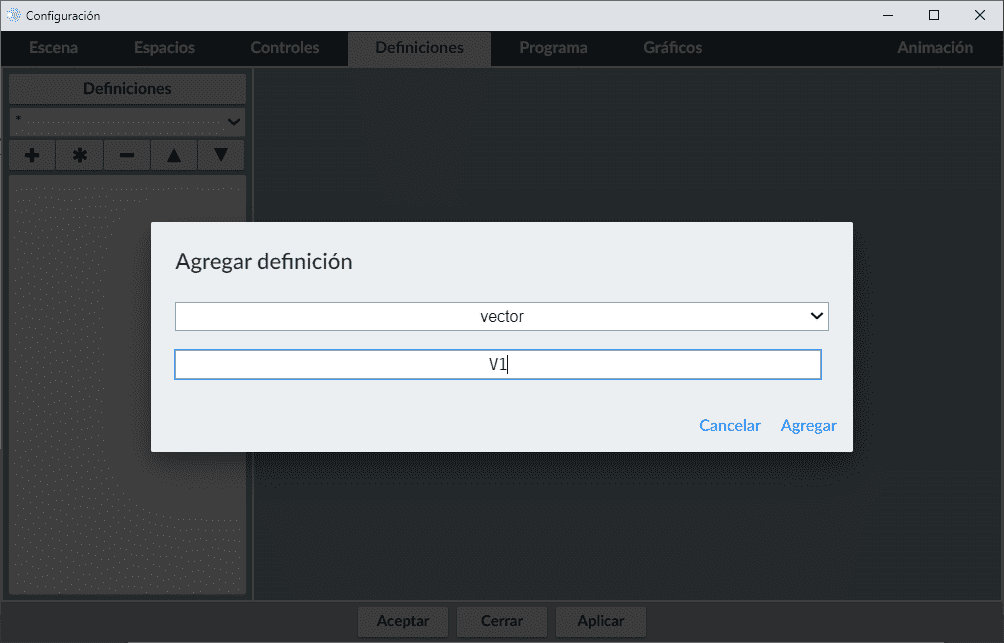The image size is (1004, 643).
Task: Go to the Controles tab
Action: pos(285,48)
